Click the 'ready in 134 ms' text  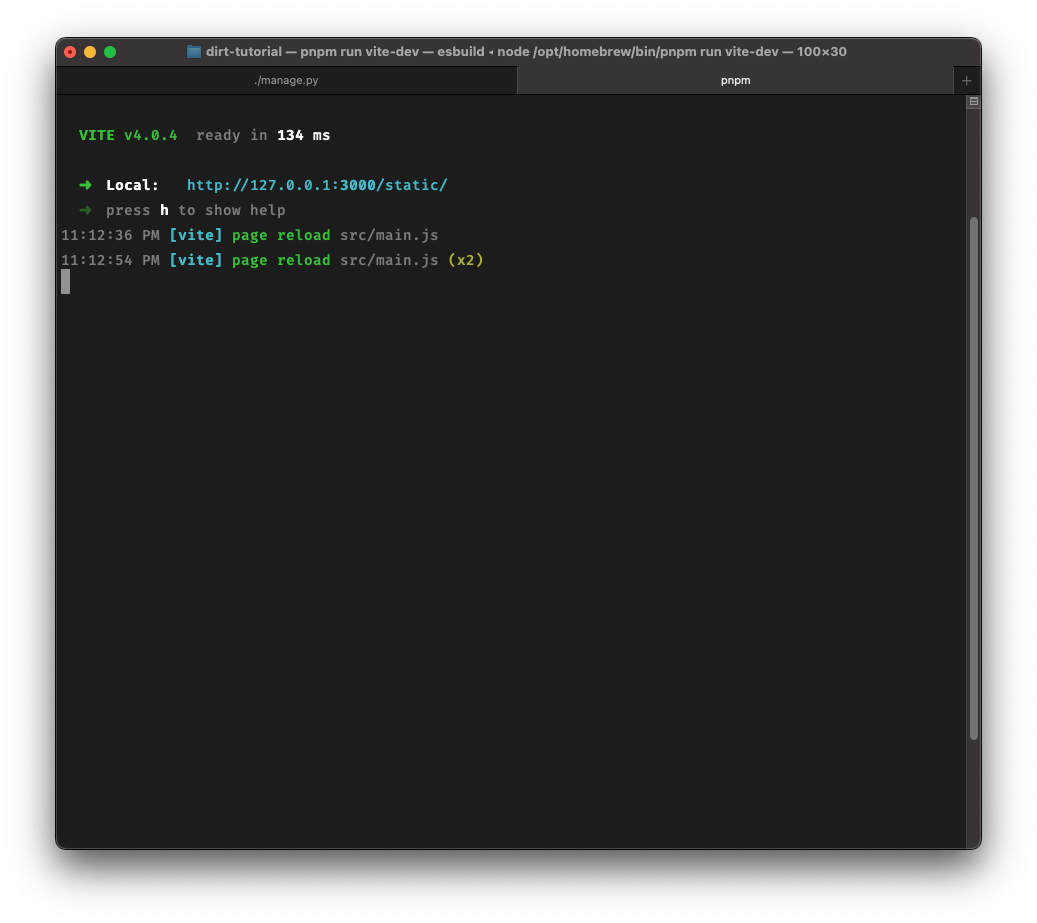263,135
